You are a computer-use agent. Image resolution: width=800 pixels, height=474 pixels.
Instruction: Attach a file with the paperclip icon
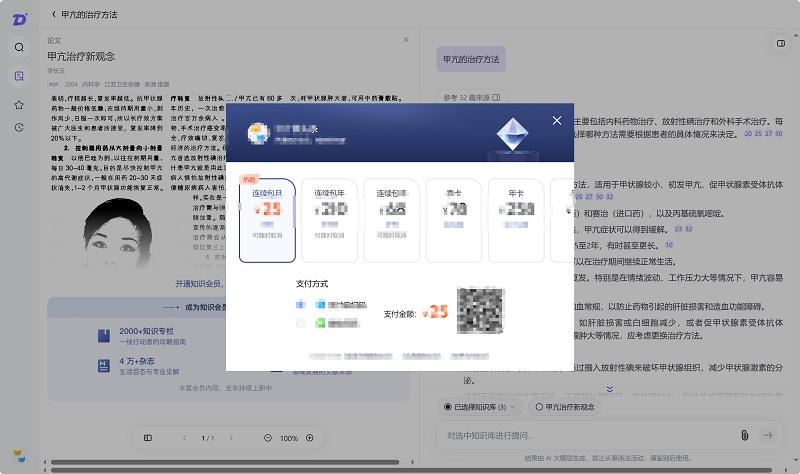744,435
